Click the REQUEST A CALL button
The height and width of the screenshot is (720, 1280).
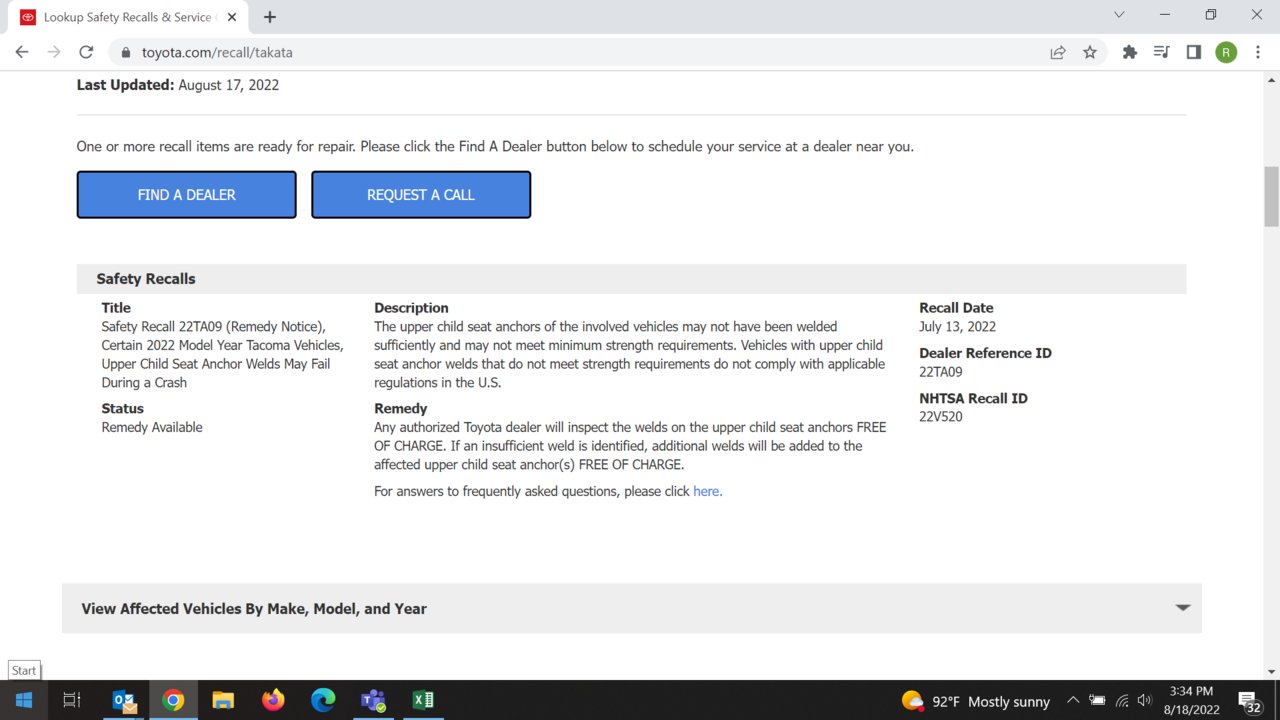421,194
